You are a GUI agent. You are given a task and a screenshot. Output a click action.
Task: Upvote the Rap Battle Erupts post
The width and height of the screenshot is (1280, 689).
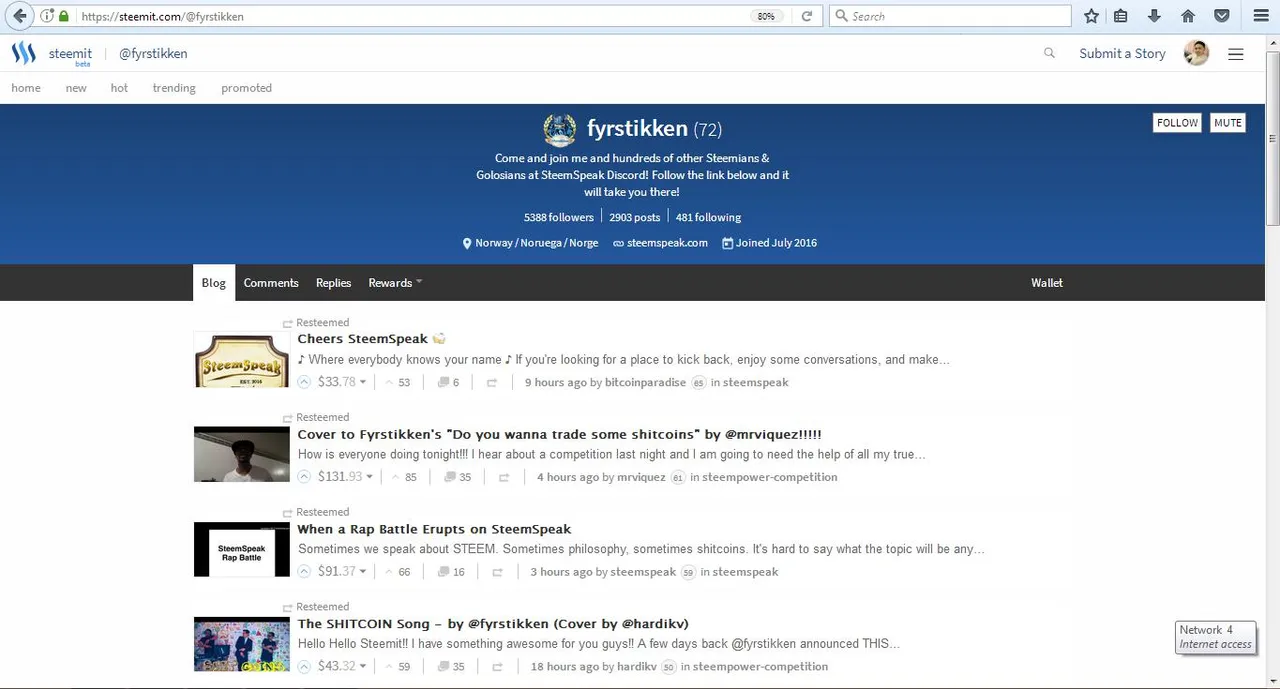pyautogui.click(x=304, y=572)
